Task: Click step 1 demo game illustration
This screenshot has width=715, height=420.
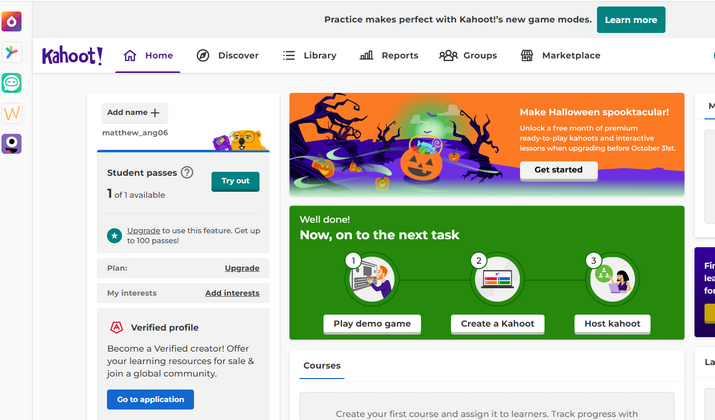Action: (372, 279)
